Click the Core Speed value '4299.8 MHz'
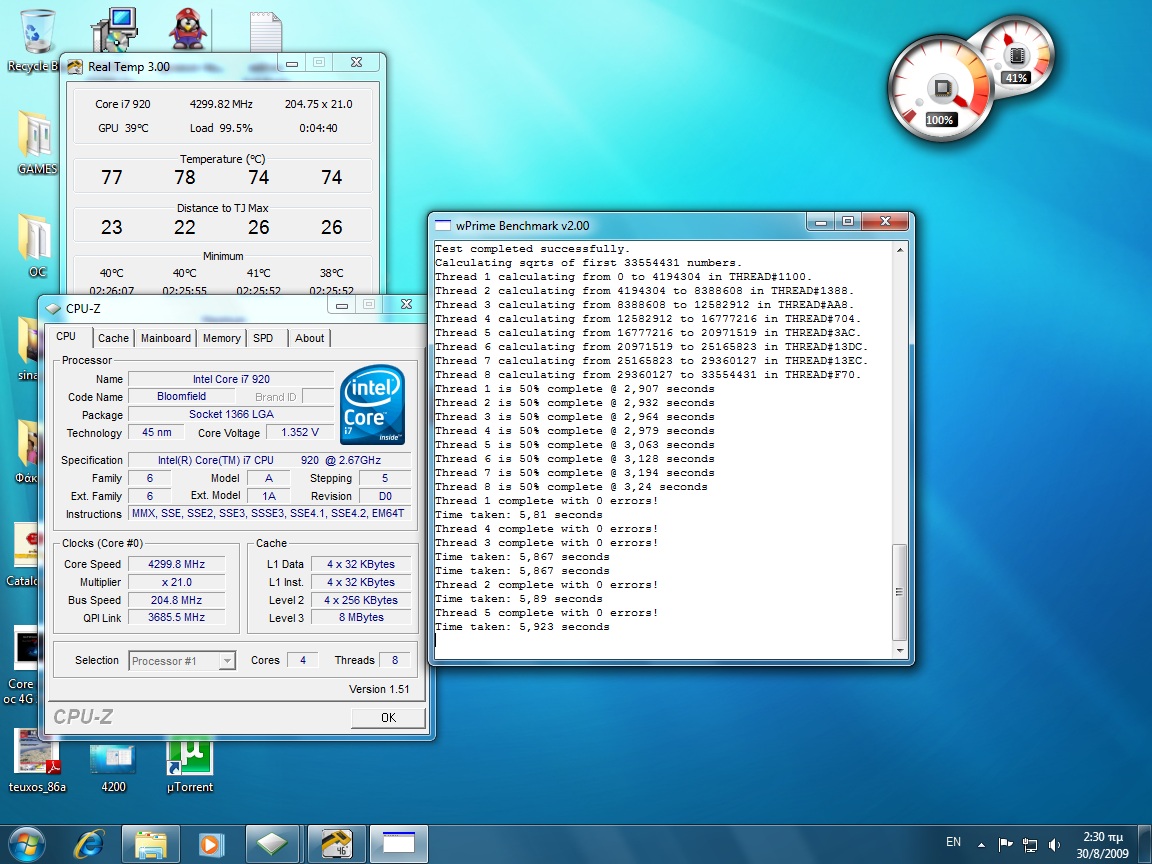 tap(176, 564)
